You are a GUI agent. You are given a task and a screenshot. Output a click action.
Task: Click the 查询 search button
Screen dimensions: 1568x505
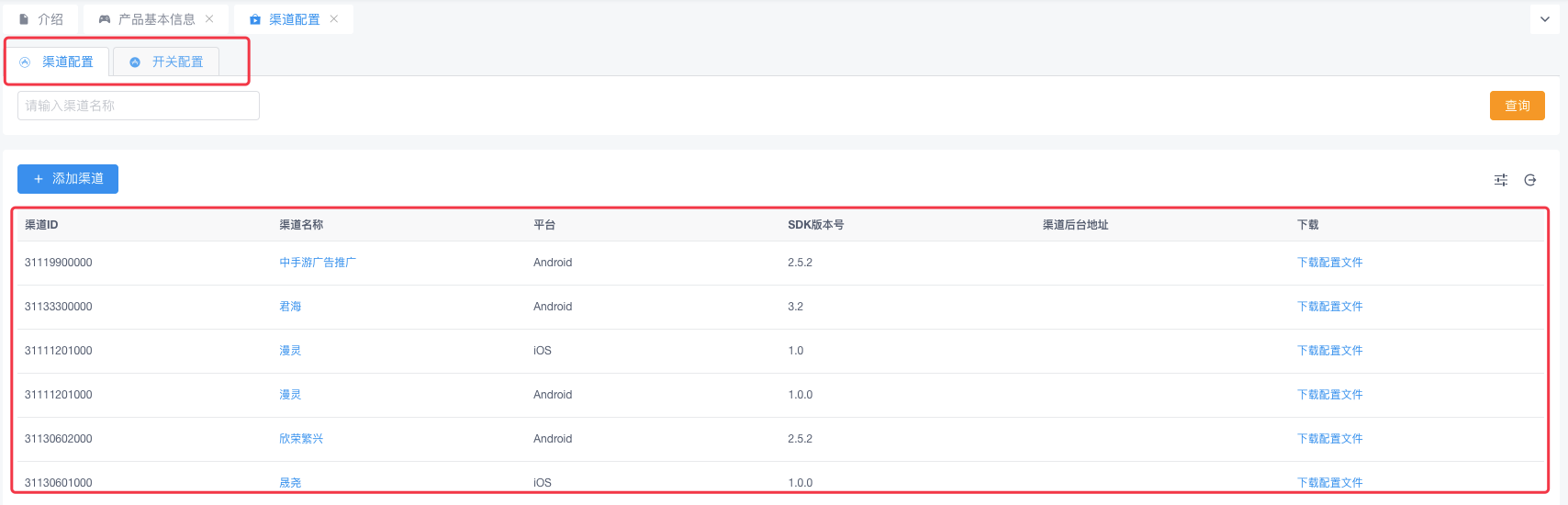click(x=1517, y=106)
